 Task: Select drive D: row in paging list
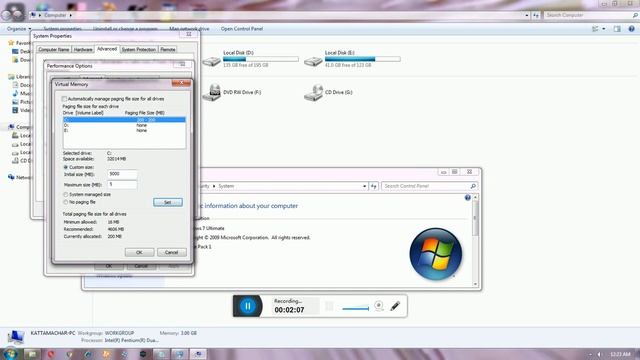(x=124, y=125)
